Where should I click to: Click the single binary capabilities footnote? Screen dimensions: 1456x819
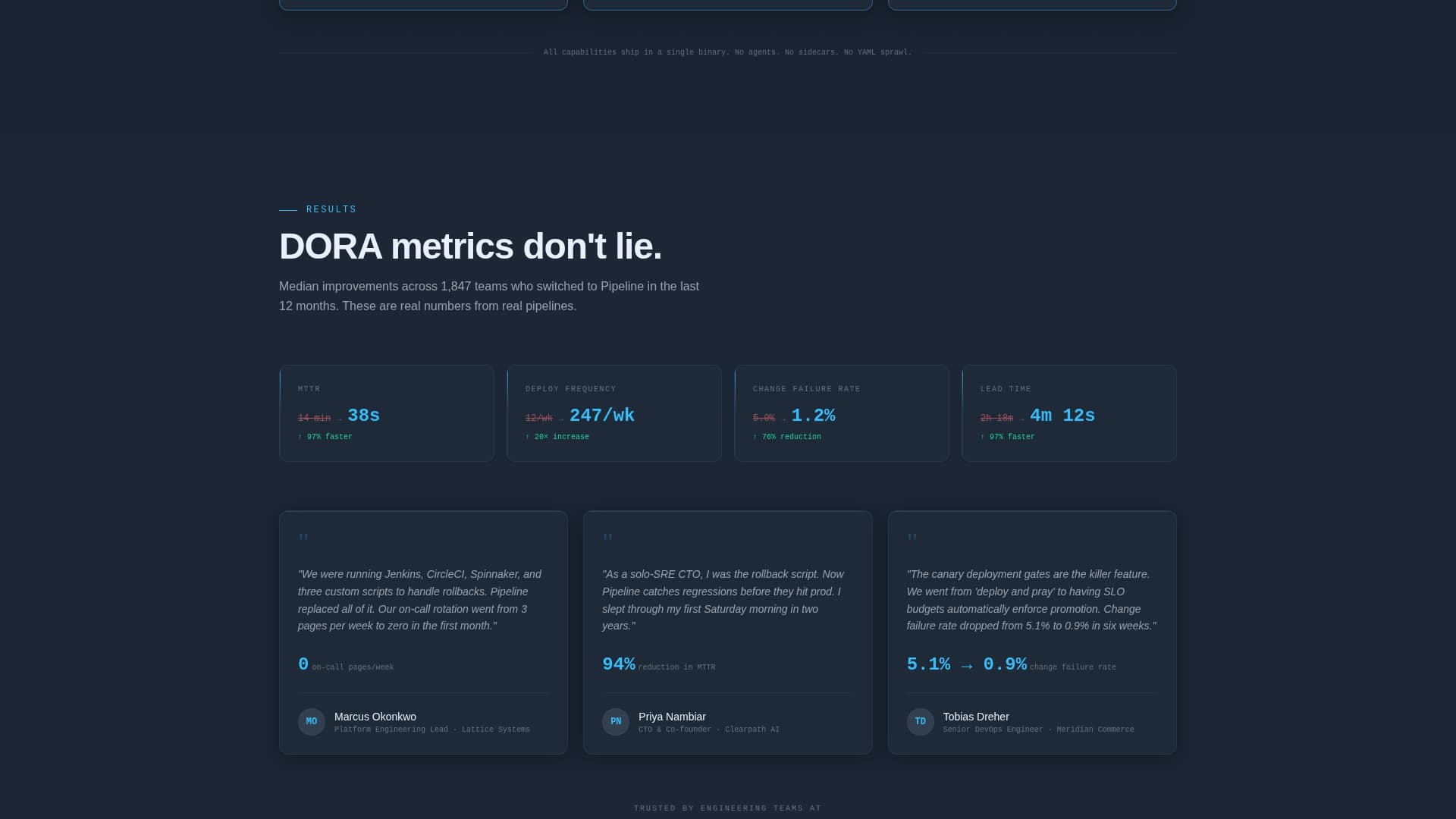[x=728, y=52]
